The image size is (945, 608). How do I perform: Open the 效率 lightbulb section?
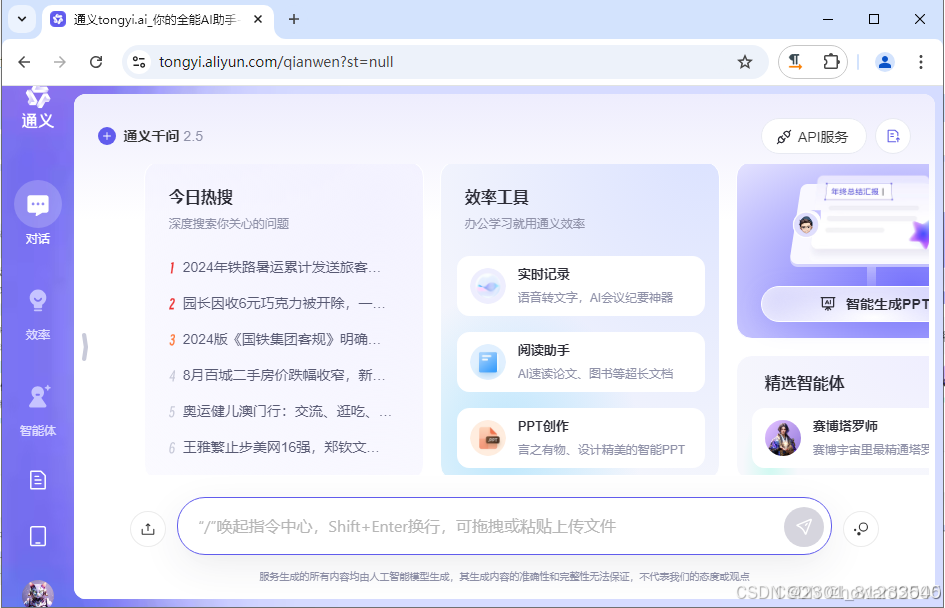point(37,314)
